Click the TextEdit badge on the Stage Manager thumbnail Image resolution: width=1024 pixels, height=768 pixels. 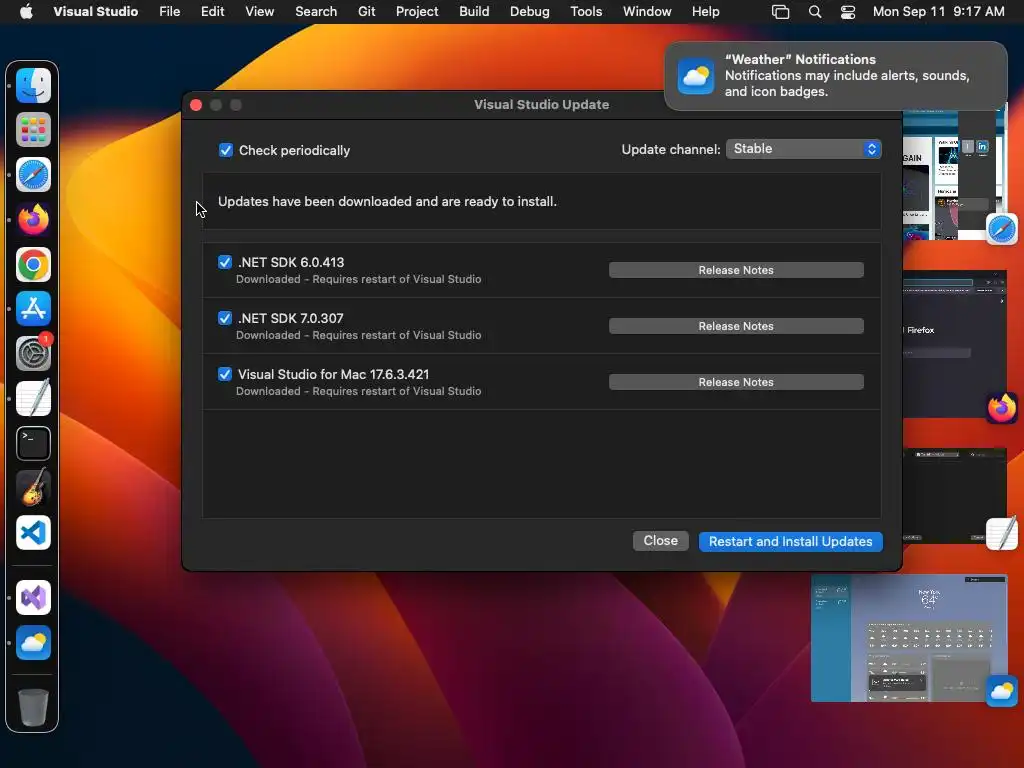pyautogui.click(x=1001, y=534)
